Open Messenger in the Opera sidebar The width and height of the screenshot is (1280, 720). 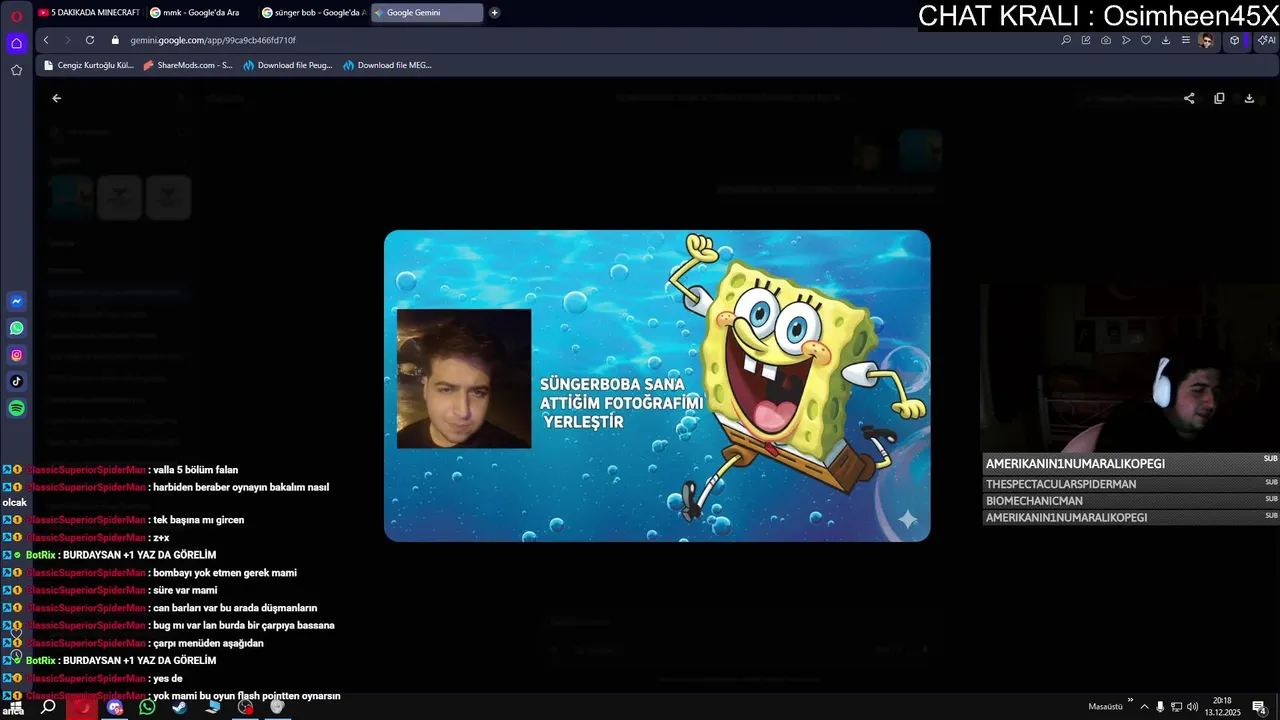click(17, 301)
